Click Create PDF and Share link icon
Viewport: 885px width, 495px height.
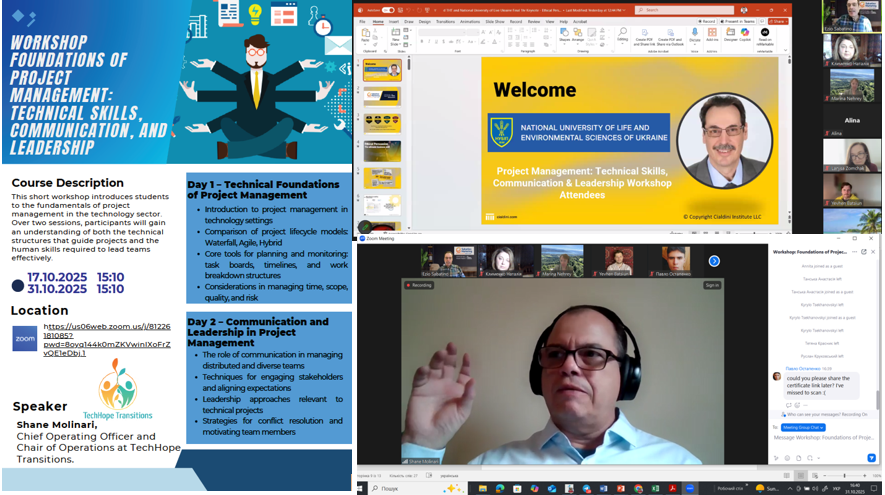(x=644, y=37)
